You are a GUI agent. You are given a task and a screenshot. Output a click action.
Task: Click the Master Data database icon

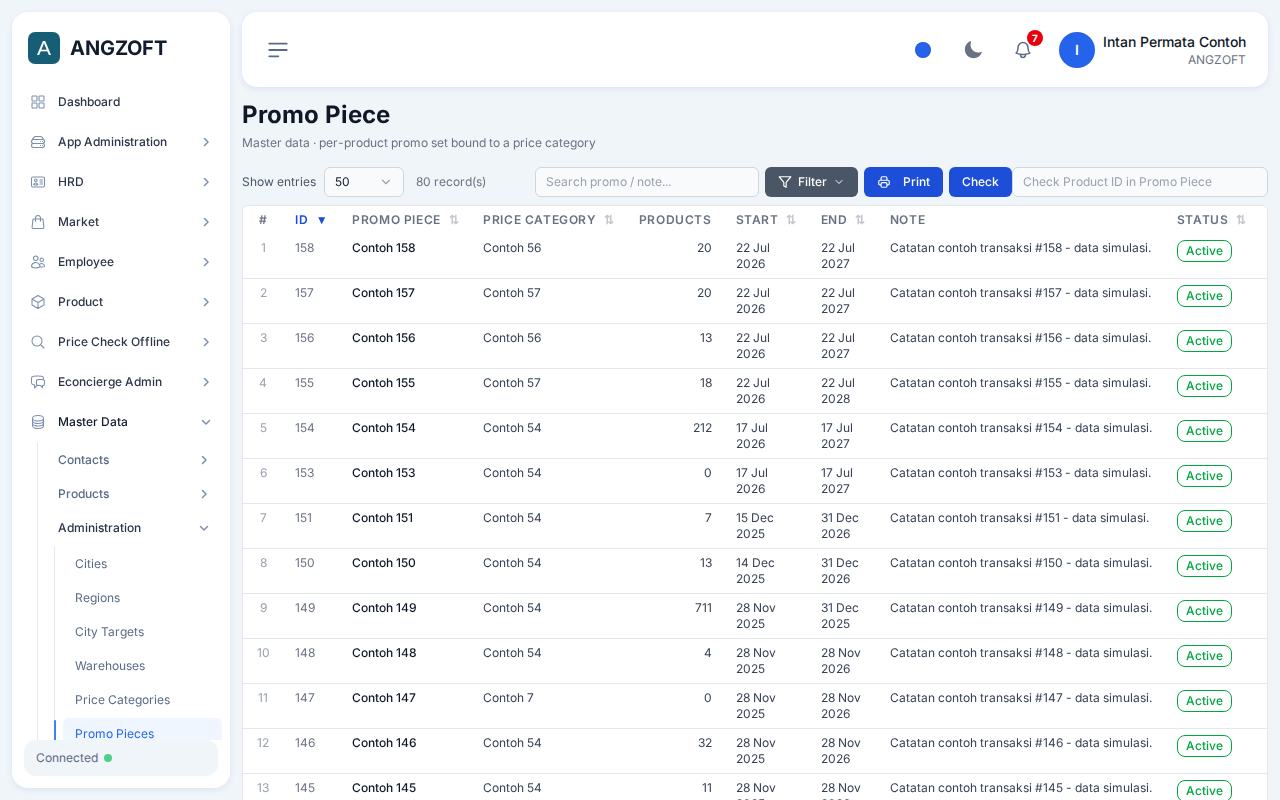point(38,422)
